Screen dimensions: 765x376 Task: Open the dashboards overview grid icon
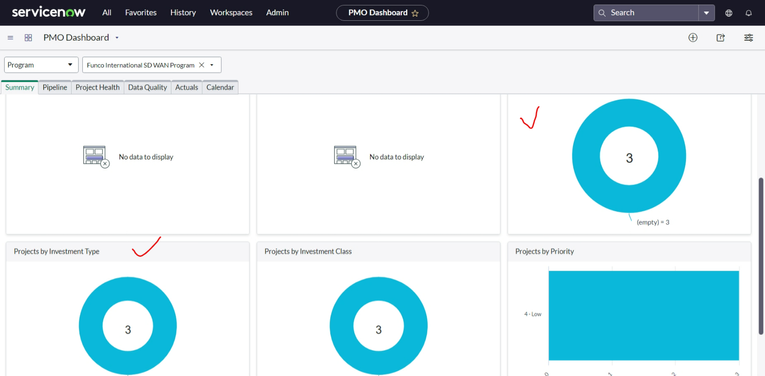click(28, 38)
